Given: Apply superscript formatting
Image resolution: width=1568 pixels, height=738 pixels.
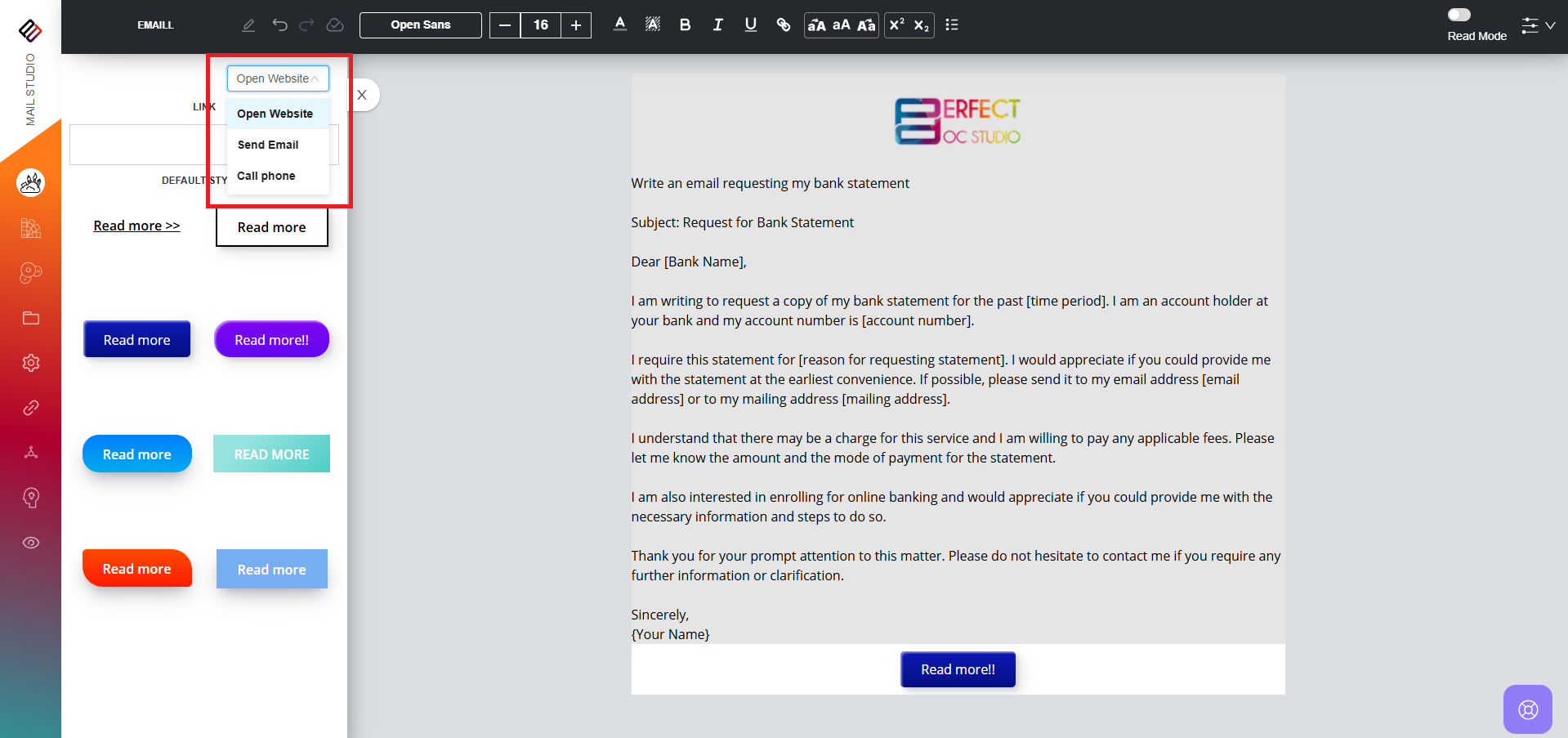Looking at the screenshot, I should coord(896,25).
